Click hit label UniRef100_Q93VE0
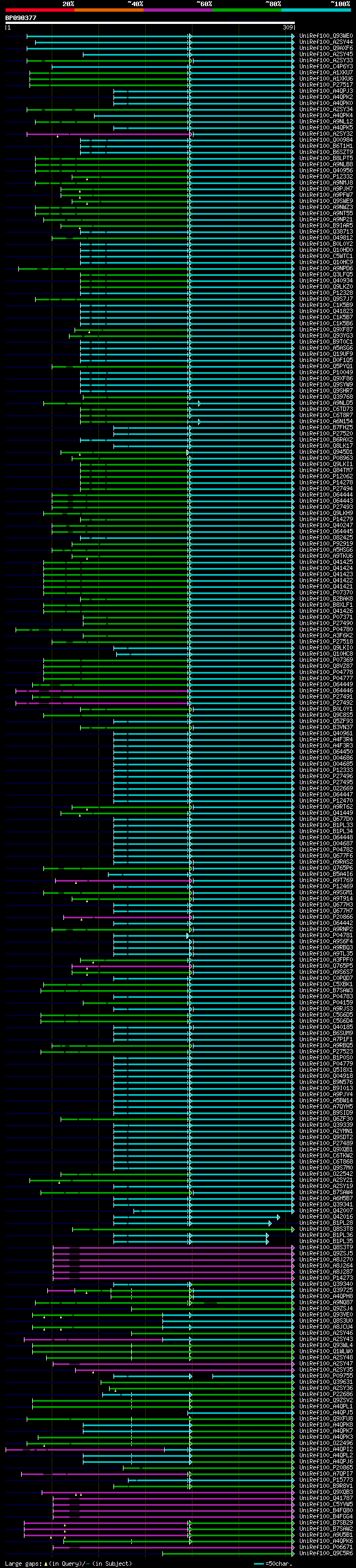The width and height of the screenshot is (356, 1568). tap(325, 1314)
